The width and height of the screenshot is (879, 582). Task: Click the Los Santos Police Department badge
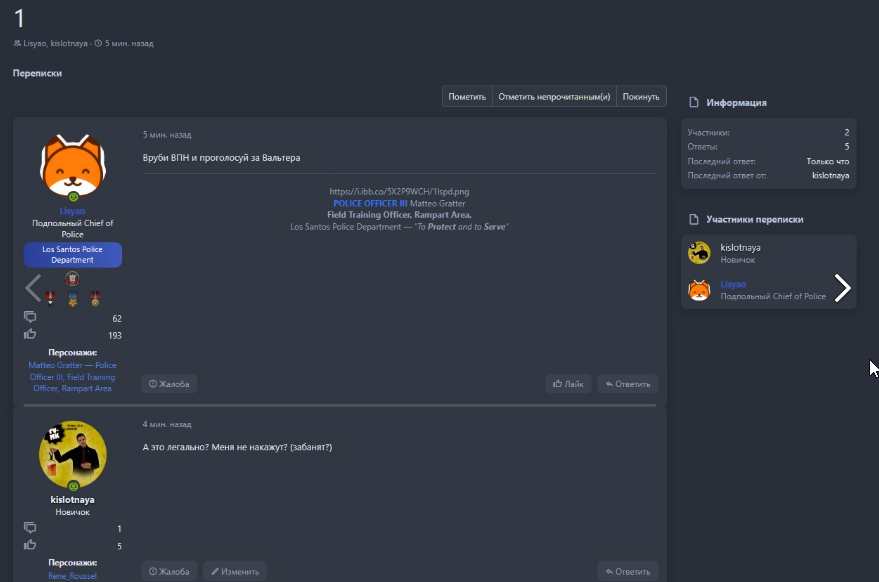click(72, 254)
